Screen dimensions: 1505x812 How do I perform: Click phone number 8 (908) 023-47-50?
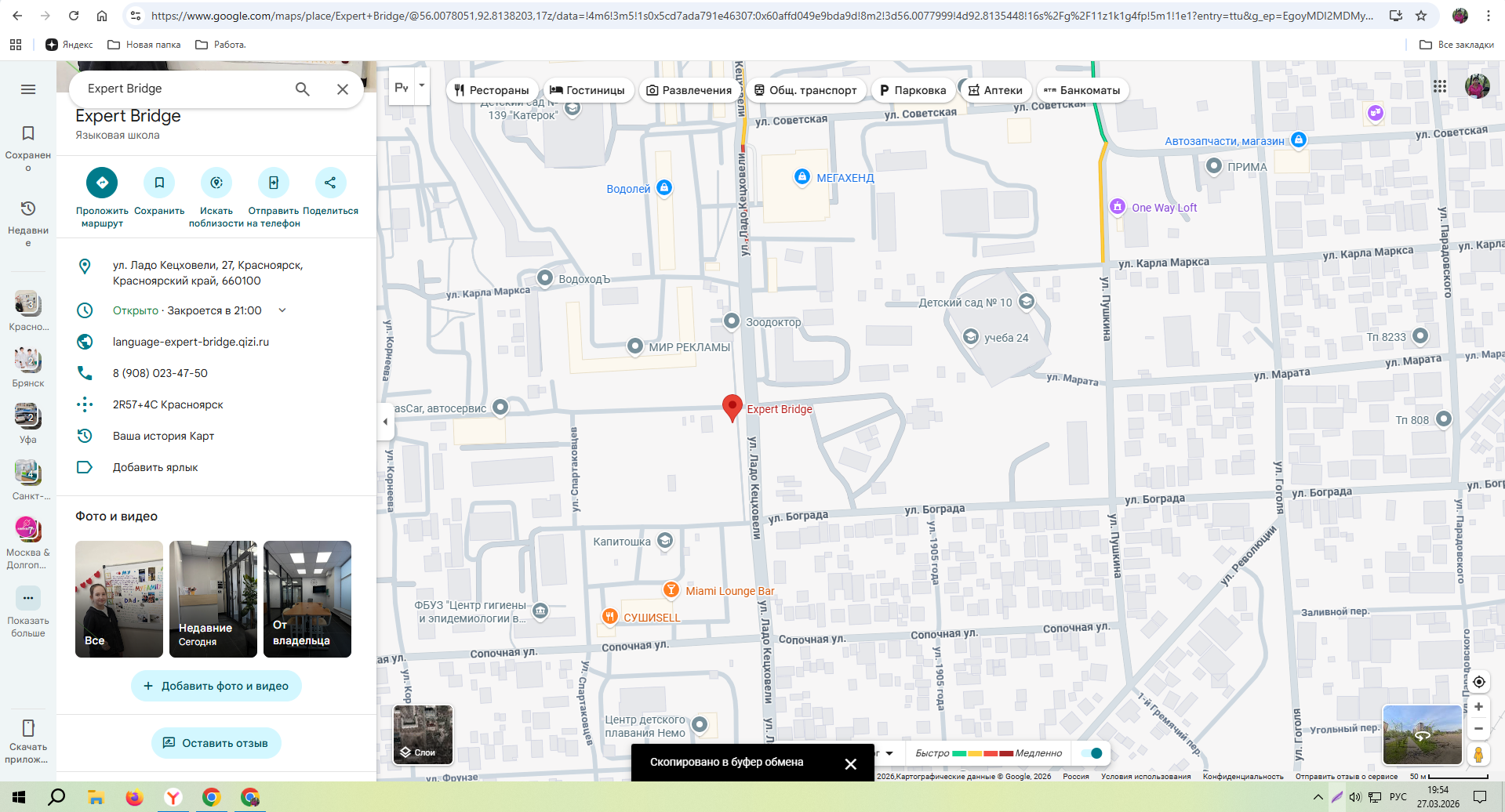coord(160,373)
